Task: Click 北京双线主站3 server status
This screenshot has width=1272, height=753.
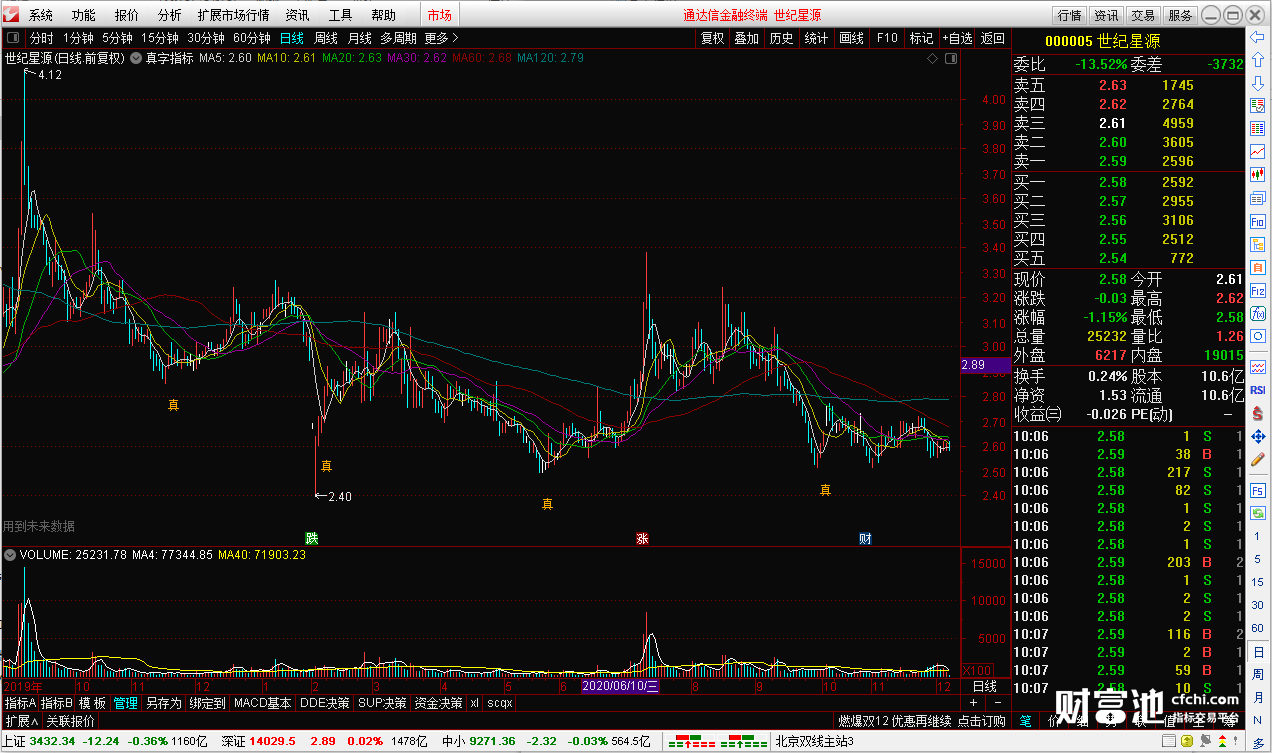Action: tap(814, 741)
